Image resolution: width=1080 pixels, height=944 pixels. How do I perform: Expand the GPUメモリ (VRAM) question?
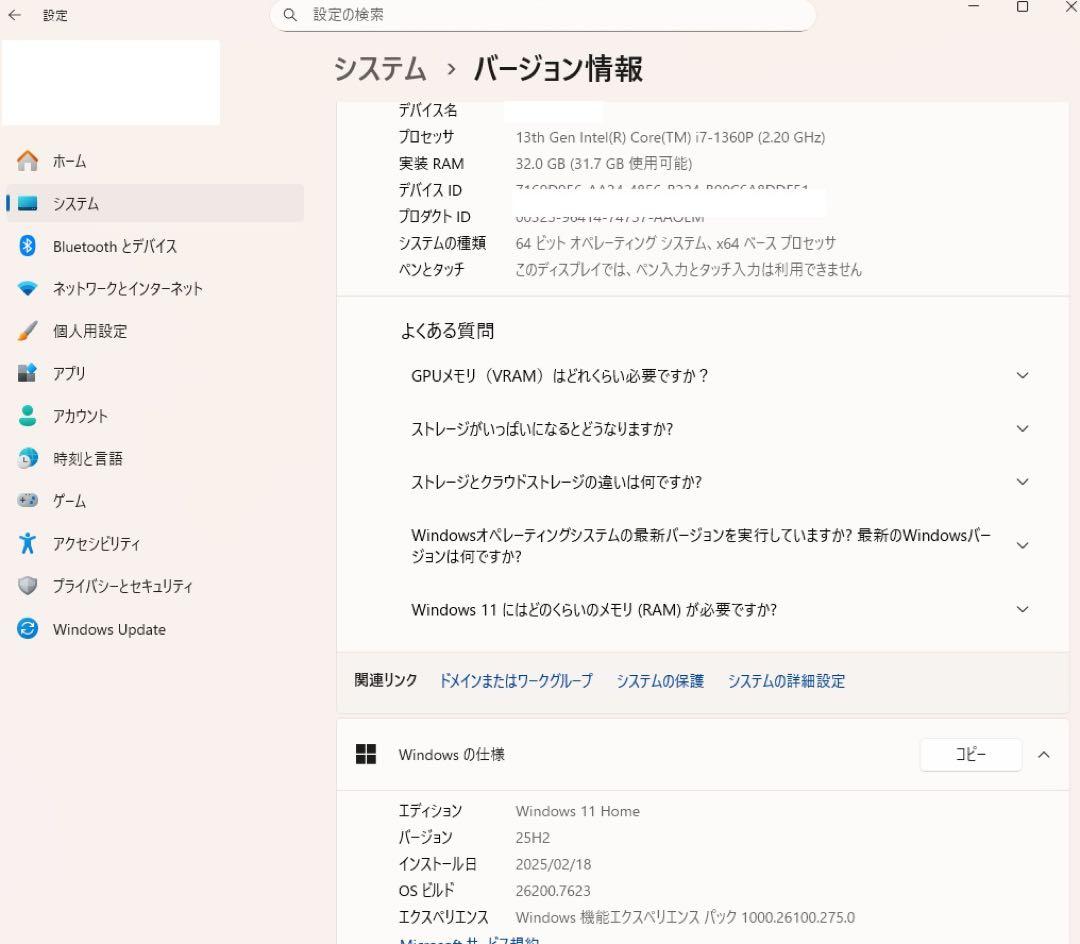(x=1022, y=376)
